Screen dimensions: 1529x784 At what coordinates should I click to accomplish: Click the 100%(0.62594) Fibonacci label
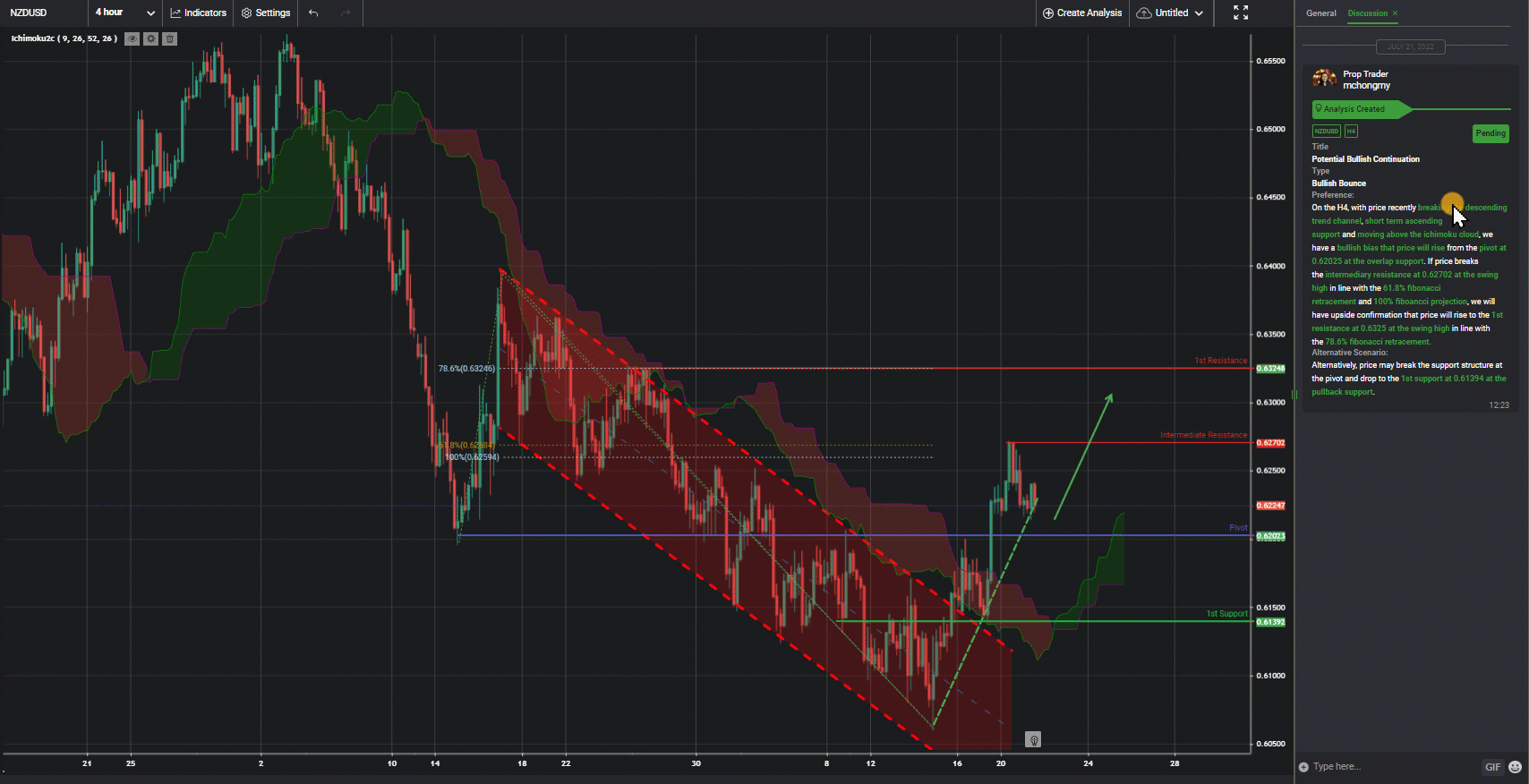[472, 457]
